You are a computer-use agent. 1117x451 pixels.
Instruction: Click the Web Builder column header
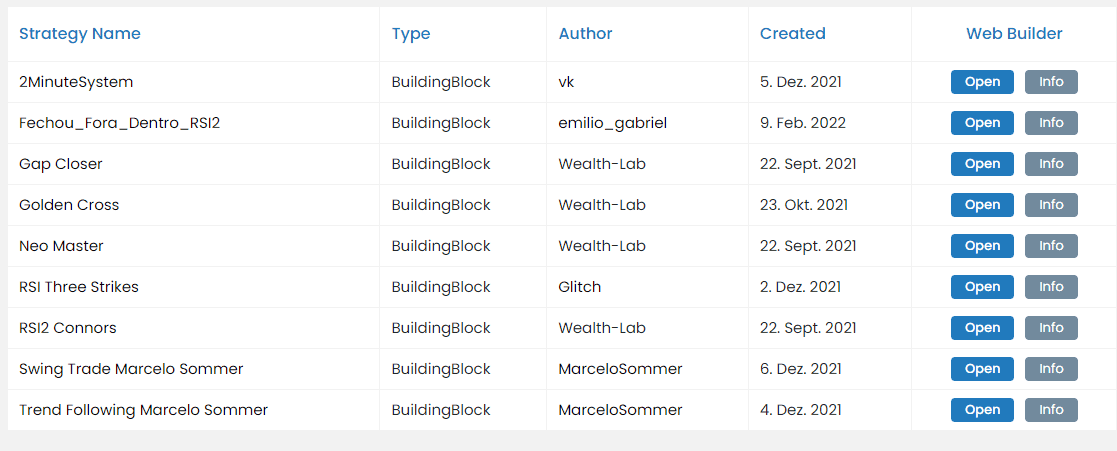(1014, 33)
